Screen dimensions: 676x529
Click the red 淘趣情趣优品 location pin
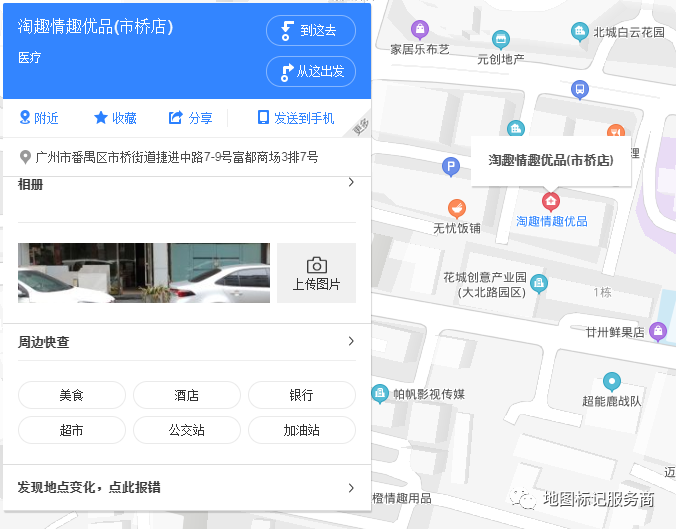[x=550, y=201]
